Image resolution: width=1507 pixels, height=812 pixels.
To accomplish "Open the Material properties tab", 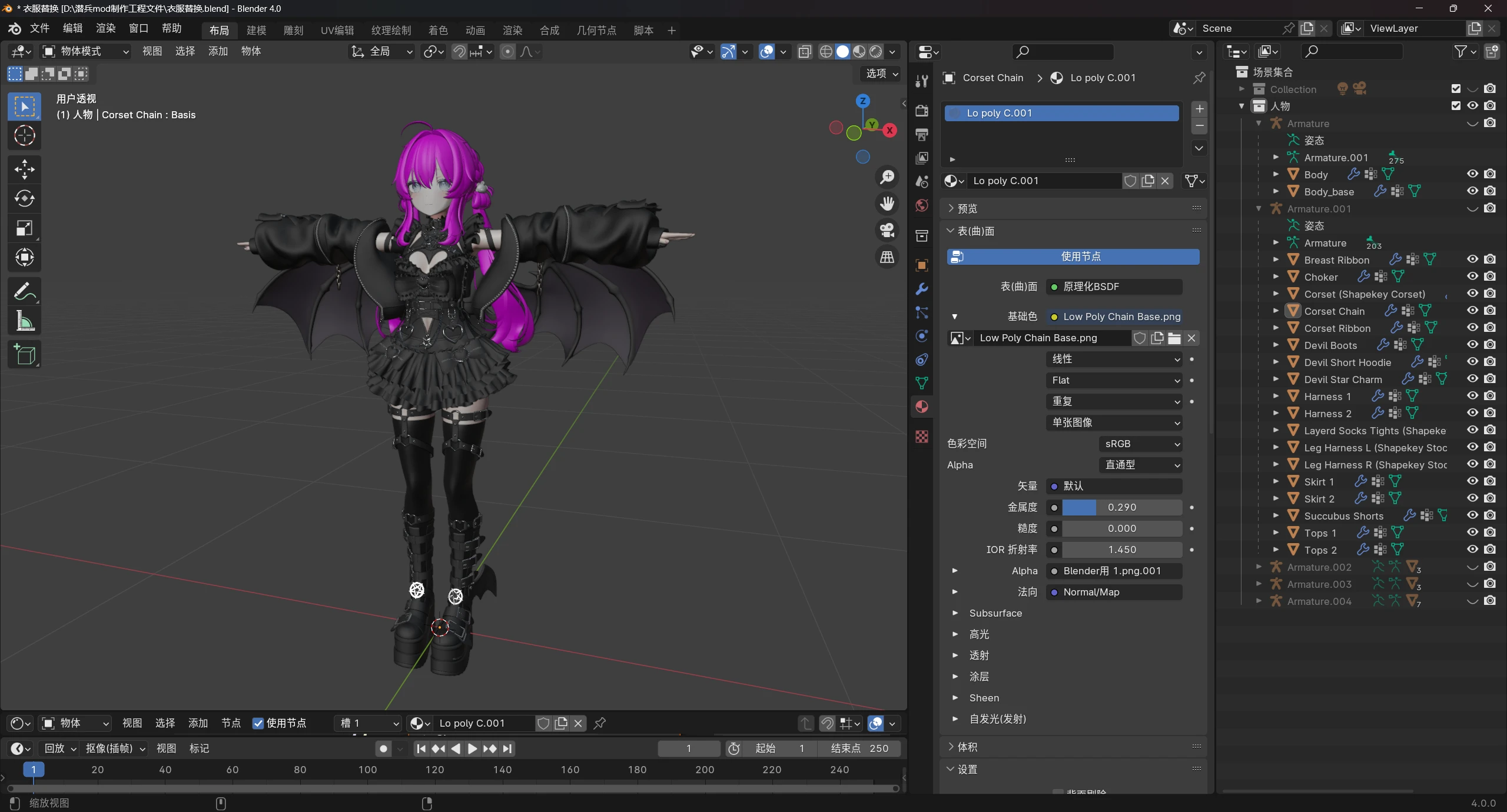I will pyautogui.click(x=922, y=407).
